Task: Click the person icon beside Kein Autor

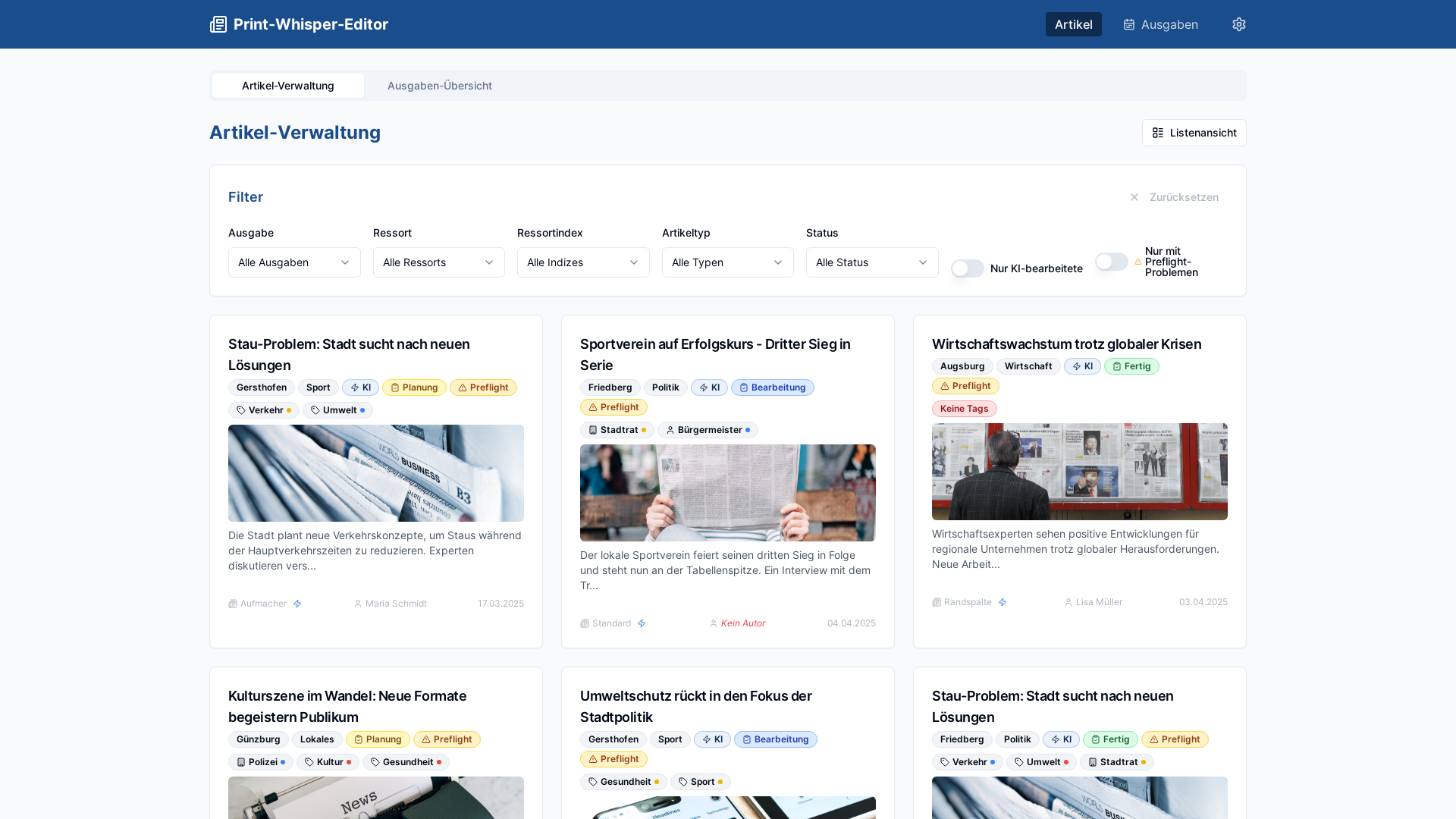Action: coord(714,623)
